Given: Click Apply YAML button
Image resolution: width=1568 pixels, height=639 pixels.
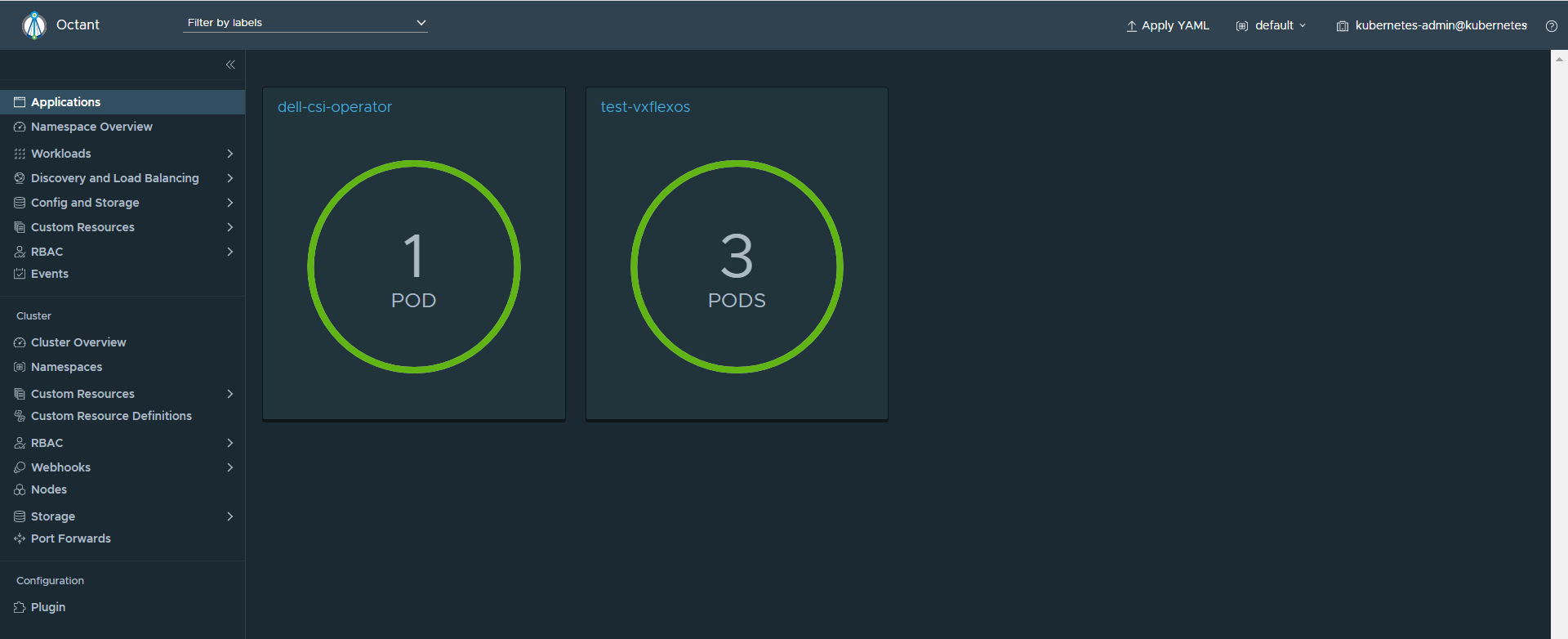Looking at the screenshot, I should tap(1168, 25).
